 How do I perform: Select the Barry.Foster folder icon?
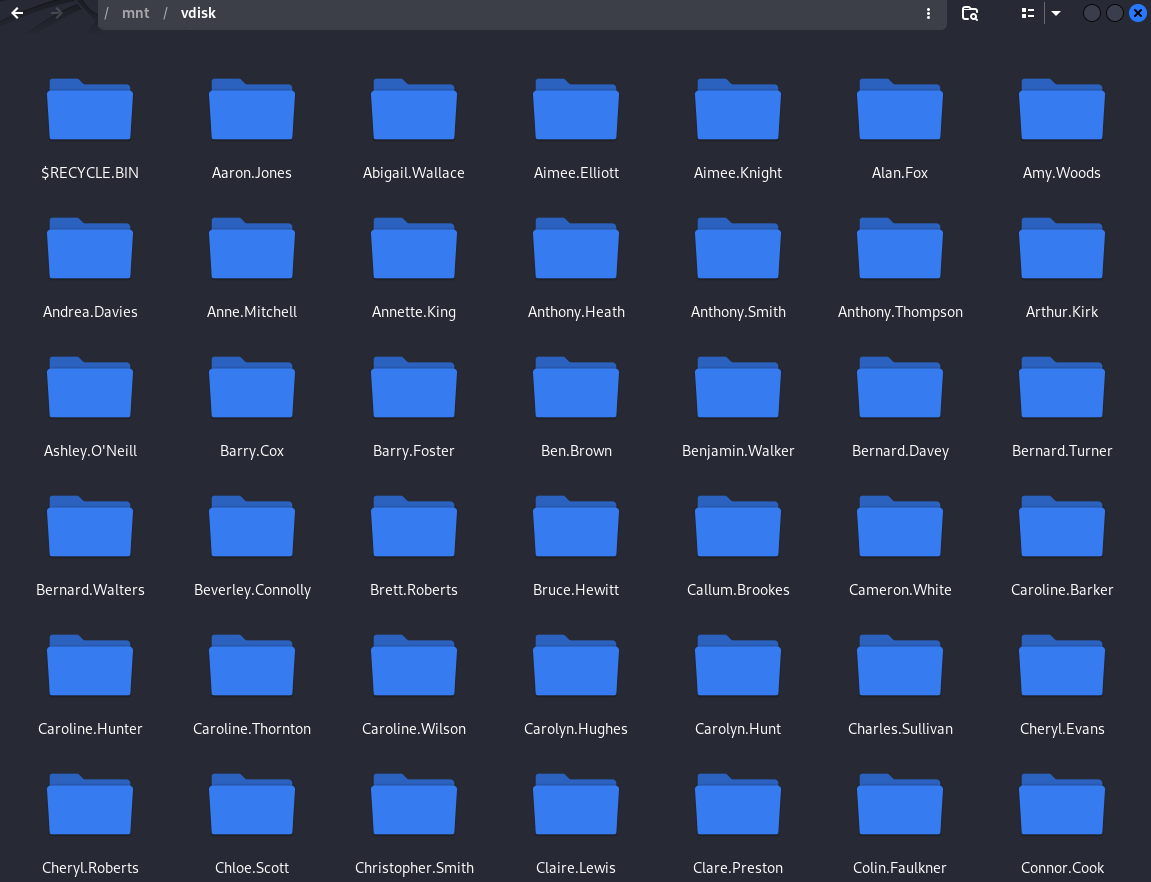click(x=414, y=387)
